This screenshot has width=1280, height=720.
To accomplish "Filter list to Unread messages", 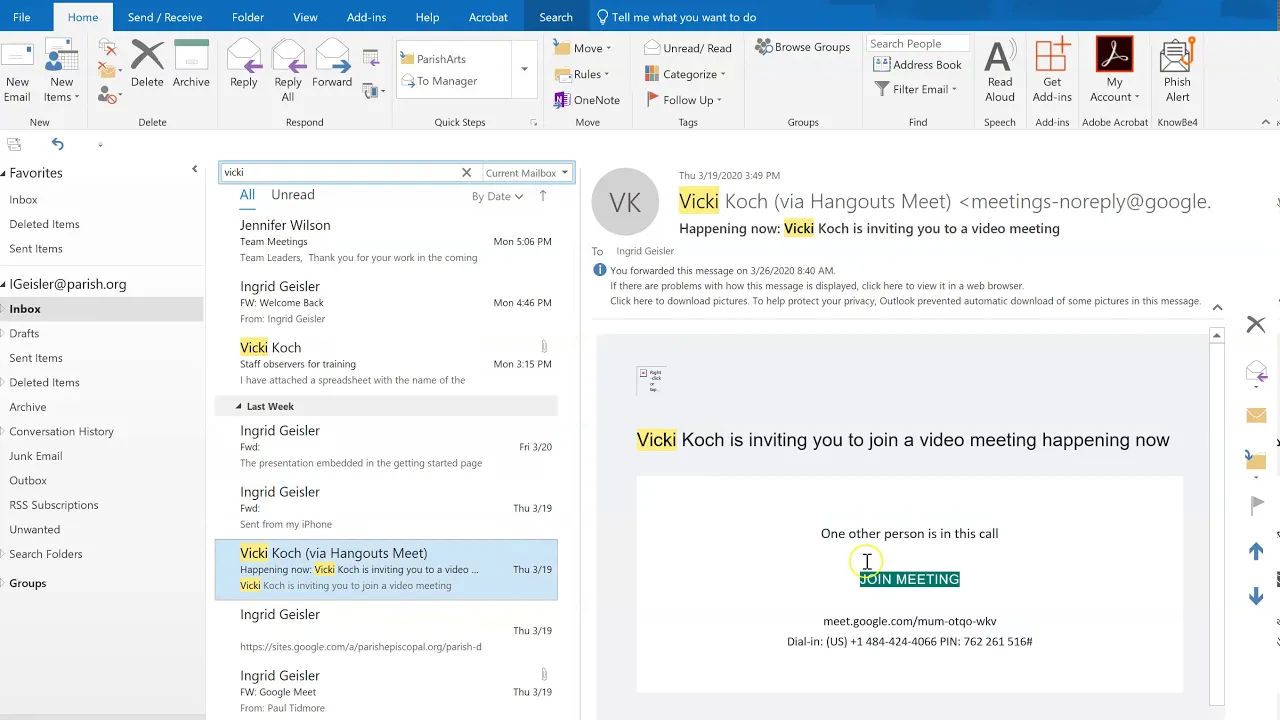I will click(x=293, y=195).
